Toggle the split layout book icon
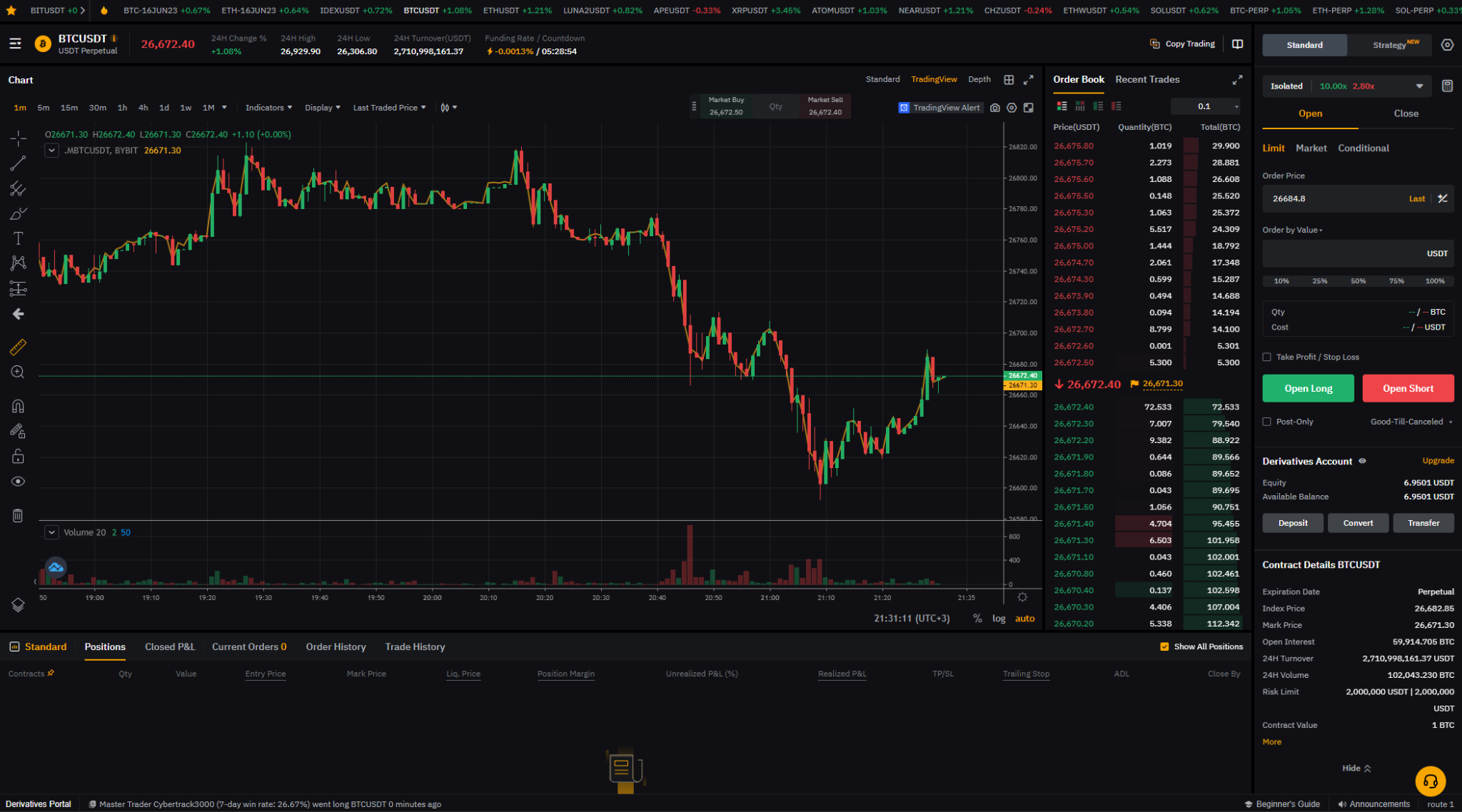This screenshot has height=812, width=1462. tap(1237, 44)
